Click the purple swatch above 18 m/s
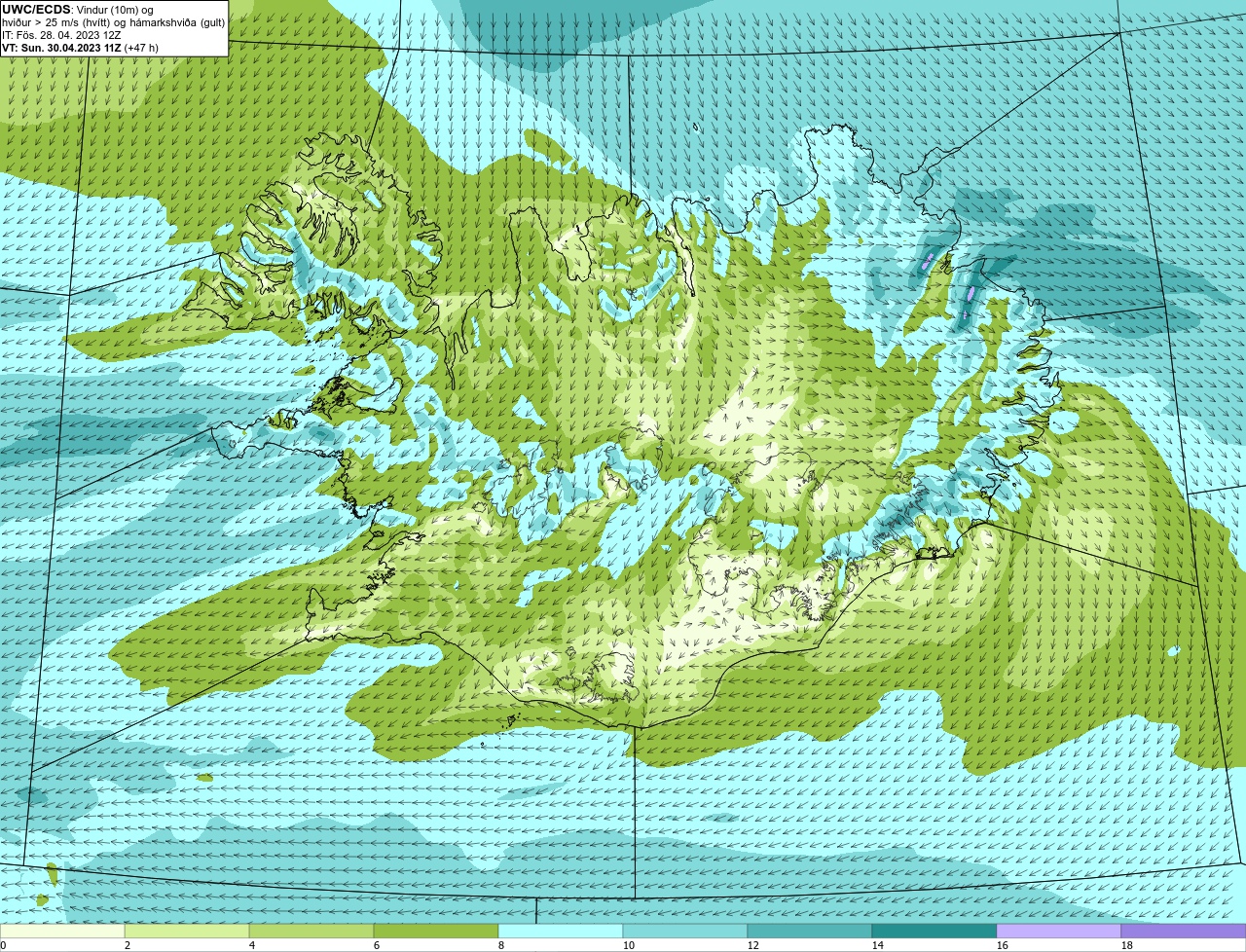Viewport: 1246px width, 952px height. point(1184,932)
